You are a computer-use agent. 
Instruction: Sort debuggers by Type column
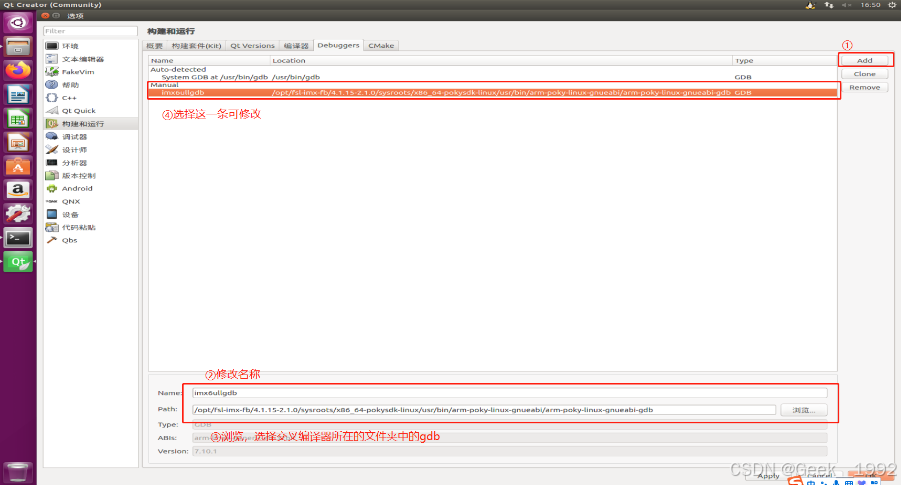click(x=784, y=60)
